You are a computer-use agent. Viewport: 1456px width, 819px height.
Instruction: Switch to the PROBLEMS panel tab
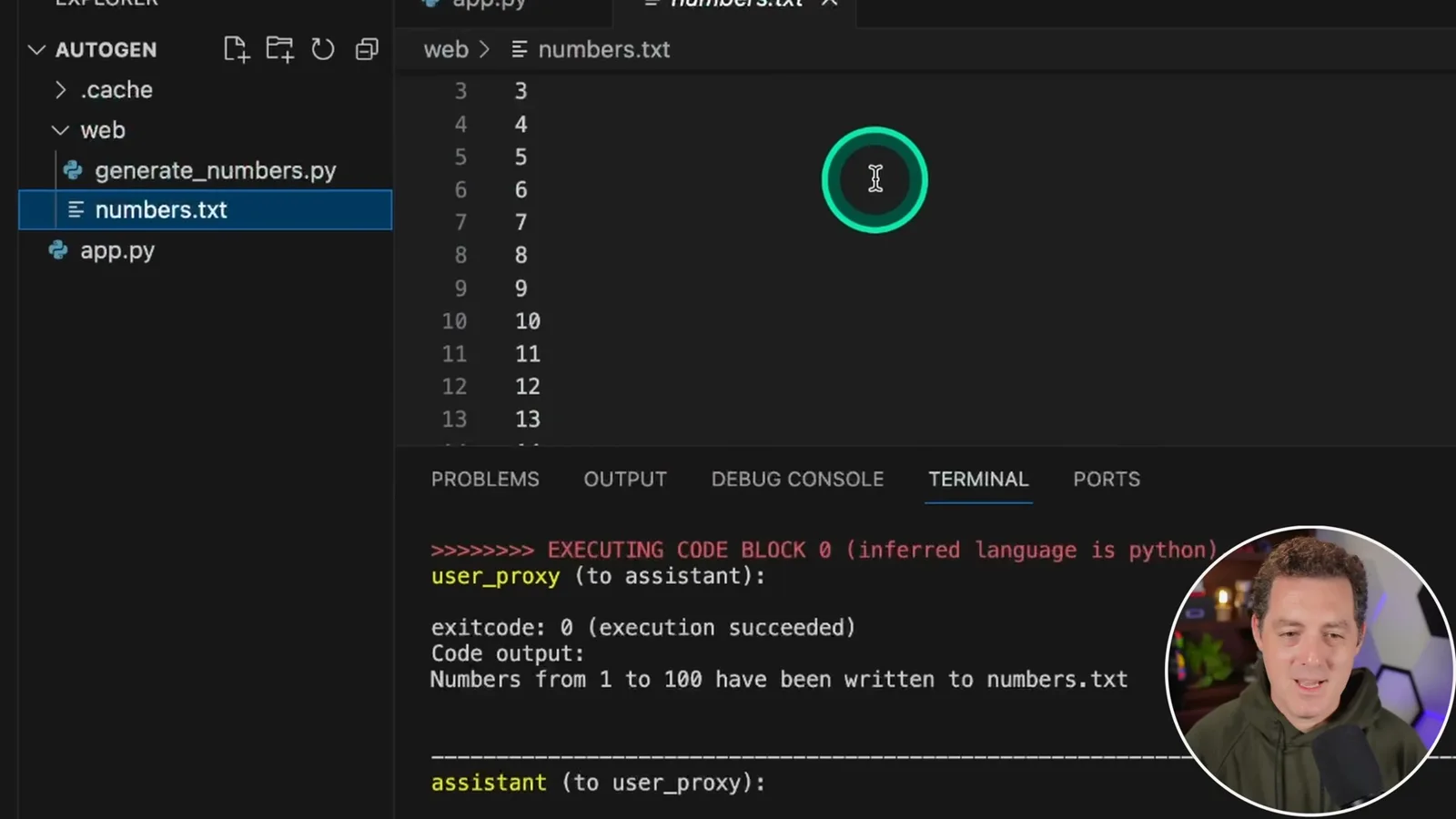point(485,479)
